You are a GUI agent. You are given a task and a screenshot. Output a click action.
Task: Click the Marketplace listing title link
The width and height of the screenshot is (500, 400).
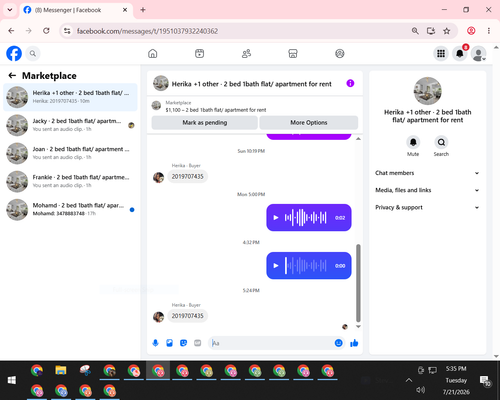tap(216, 110)
